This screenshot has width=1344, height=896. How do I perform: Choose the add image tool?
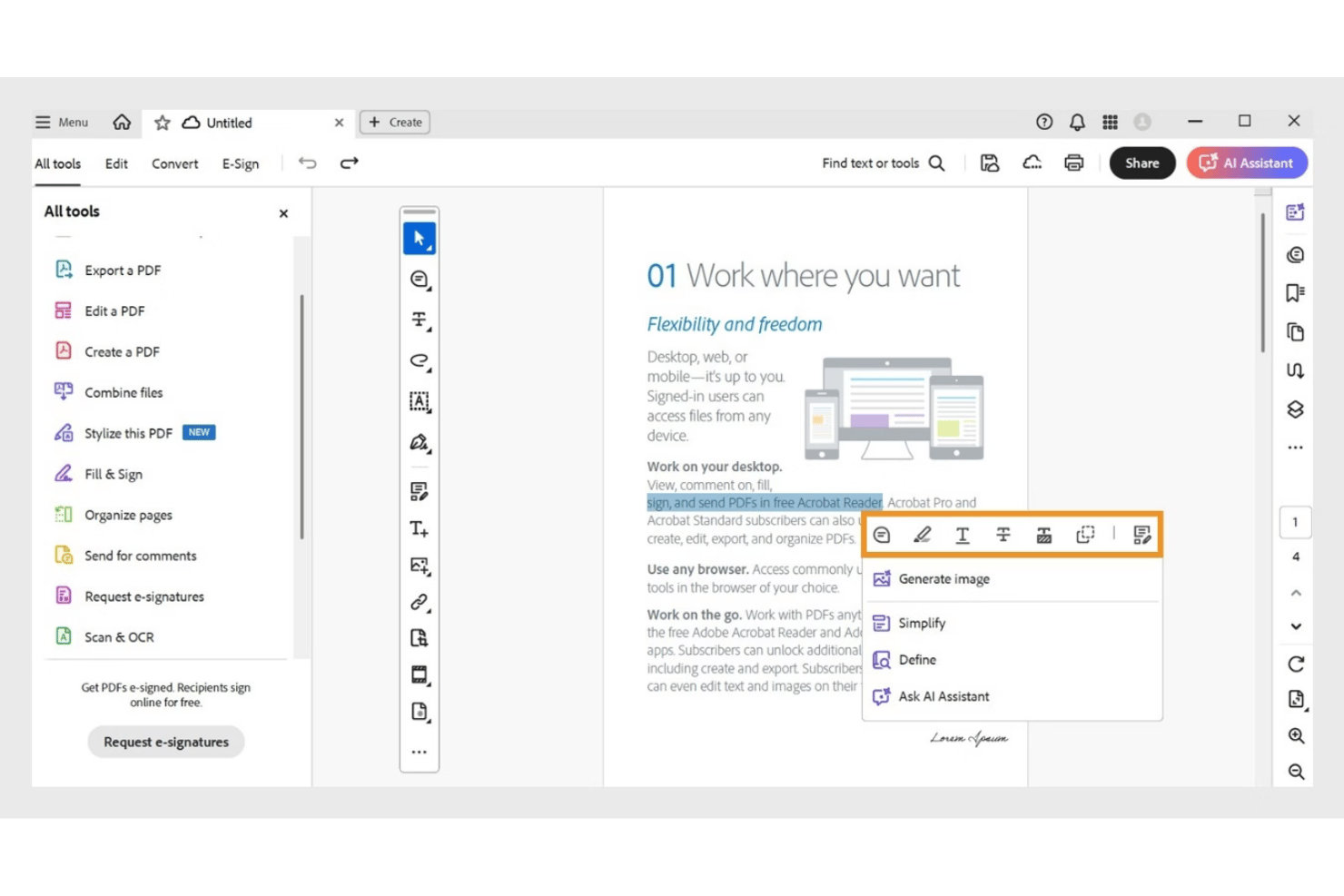pyautogui.click(x=419, y=566)
